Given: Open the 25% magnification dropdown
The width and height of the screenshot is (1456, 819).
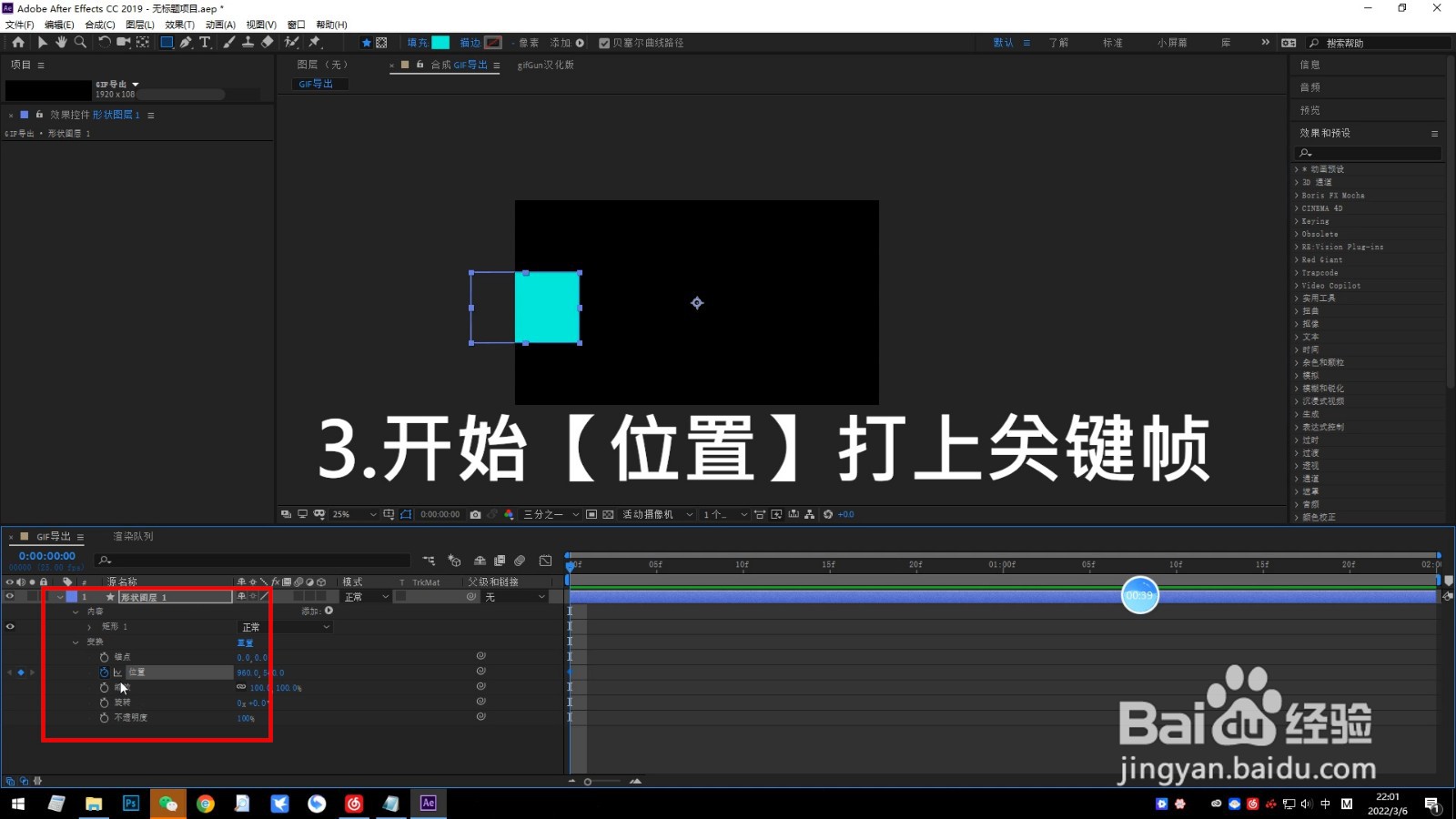Looking at the screenshot, I should (x=354, y=514).
